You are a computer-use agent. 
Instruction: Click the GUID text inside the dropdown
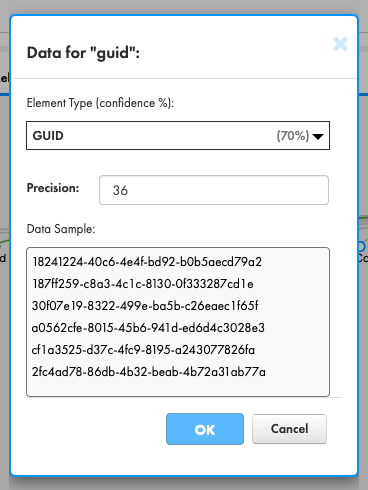point(48,136)
